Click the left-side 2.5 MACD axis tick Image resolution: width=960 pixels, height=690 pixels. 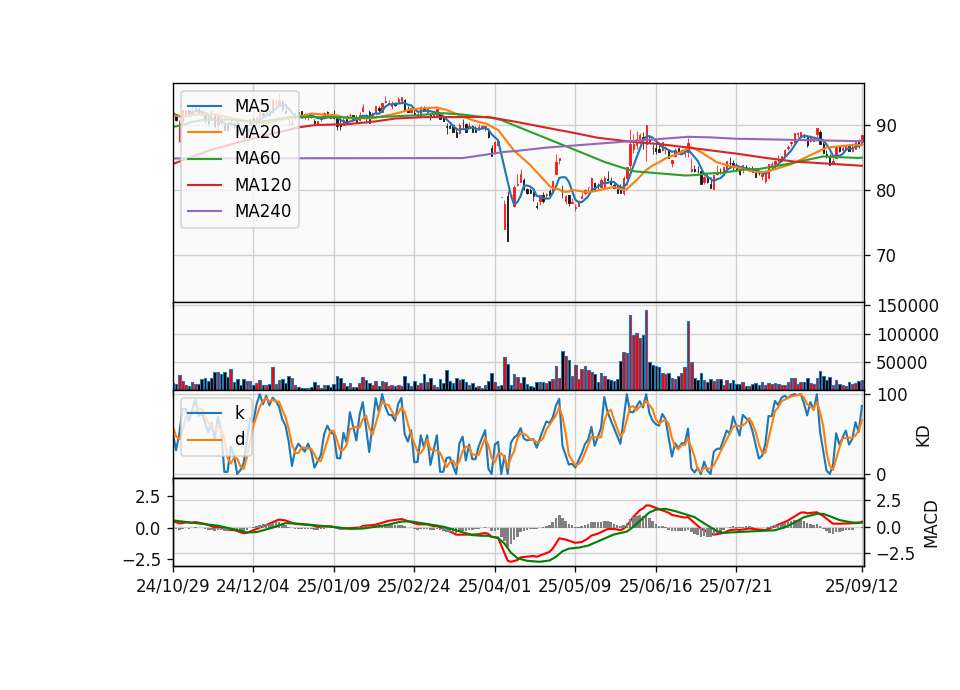(148, 497)
